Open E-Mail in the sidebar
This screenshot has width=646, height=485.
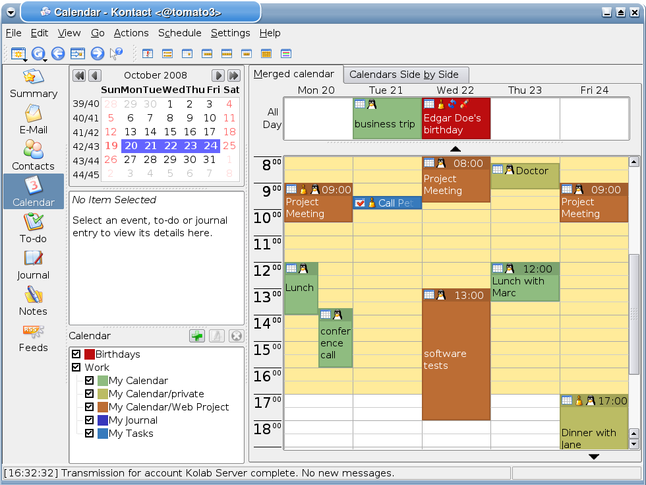(33, 119)
